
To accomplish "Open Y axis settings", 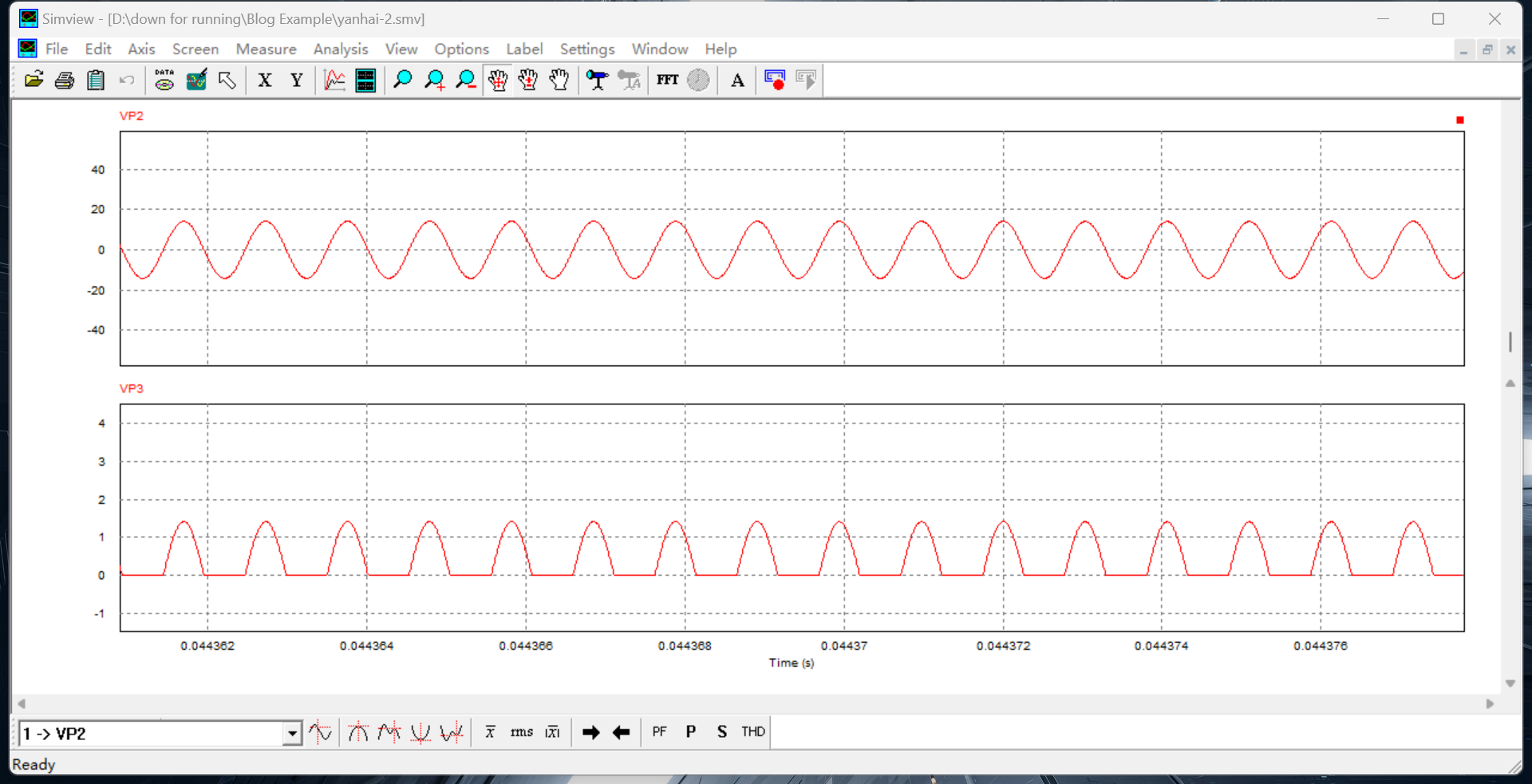I will (297, 80).
